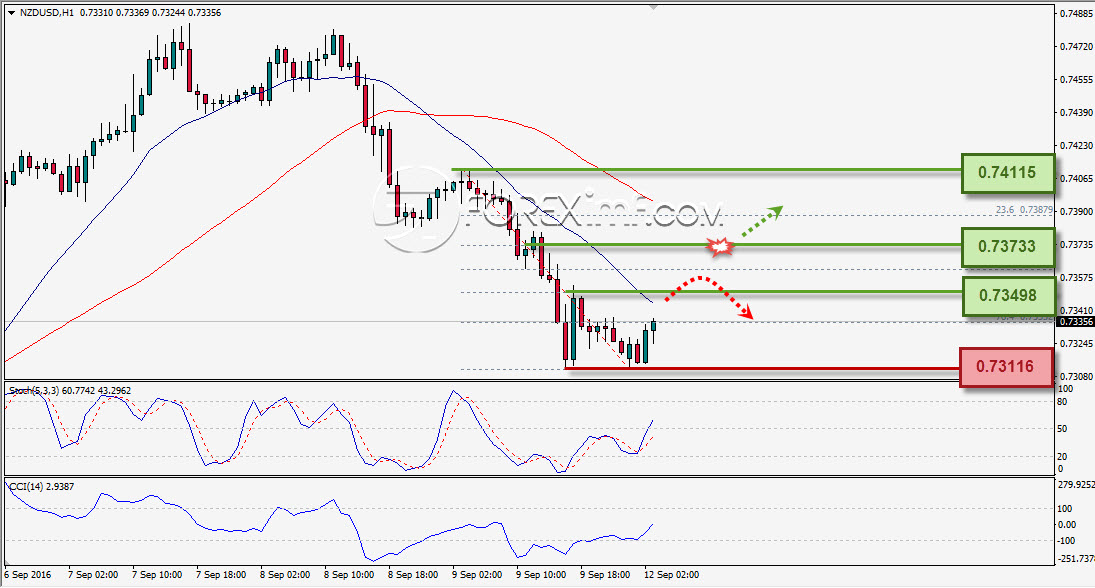Click time axis label 12 Sep 02:00

click(671, 575)
